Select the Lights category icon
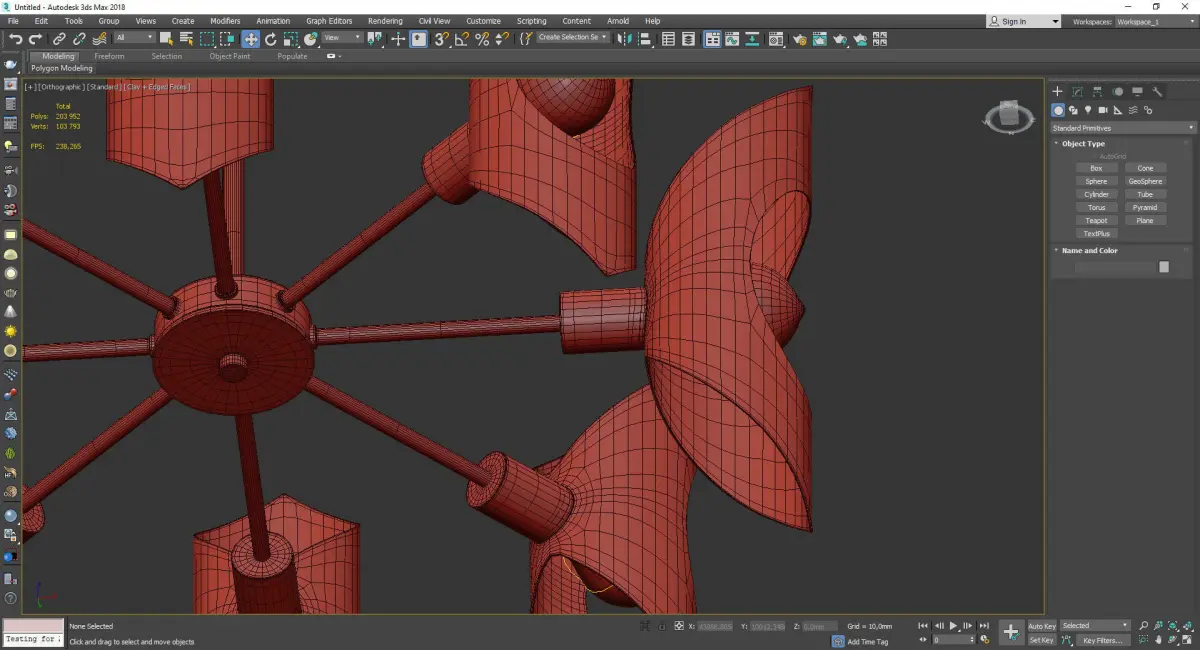Screen dimensions: 1200x650 tap(1087, 110)
